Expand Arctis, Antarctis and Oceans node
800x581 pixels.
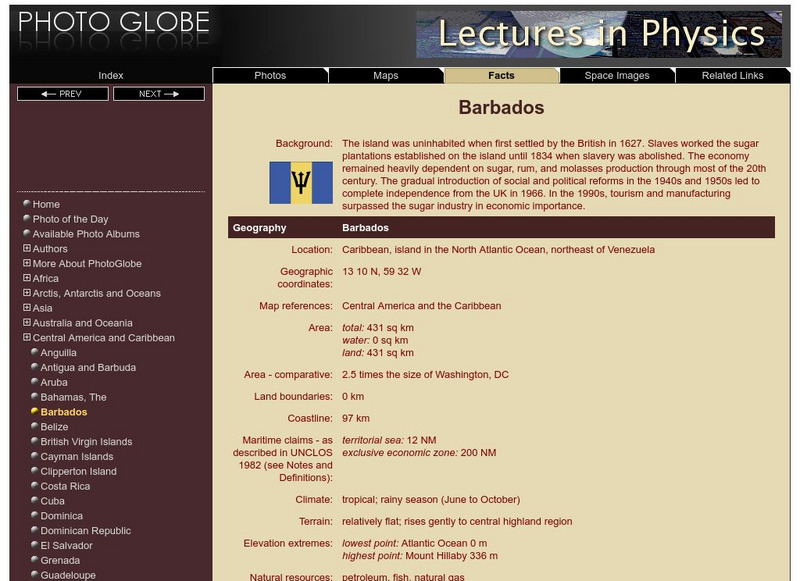point(27,293)
